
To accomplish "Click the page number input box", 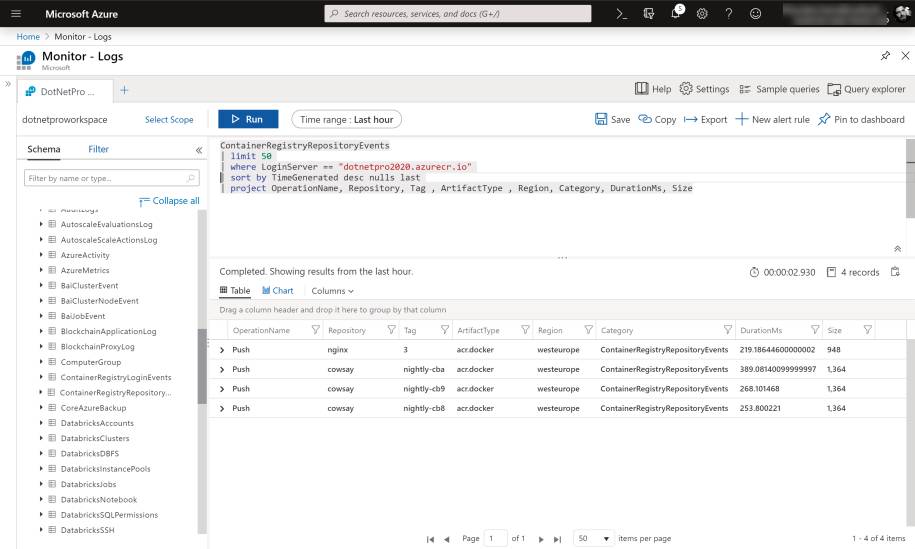I will click(495, 538).
